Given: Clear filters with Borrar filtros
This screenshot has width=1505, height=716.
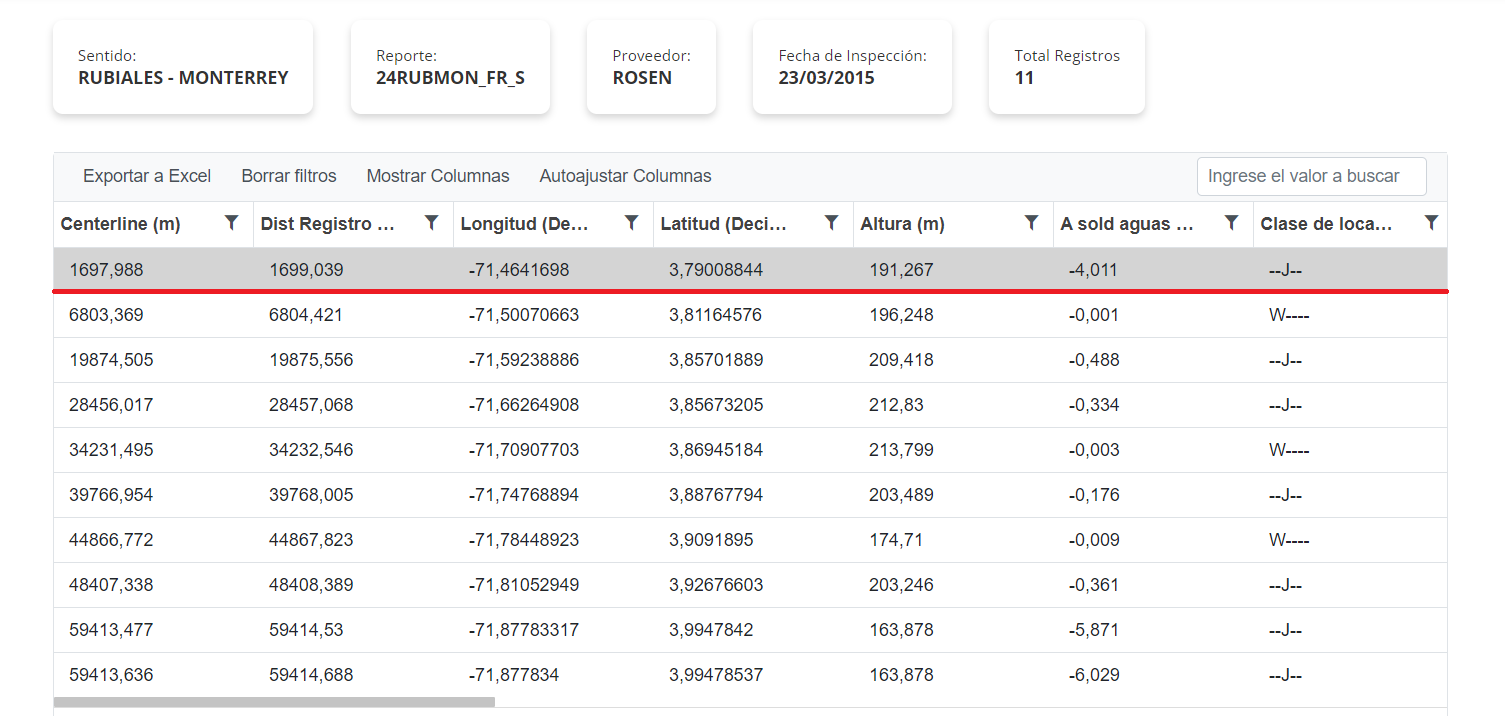Looking at the screenshot, I should (289, 176).
